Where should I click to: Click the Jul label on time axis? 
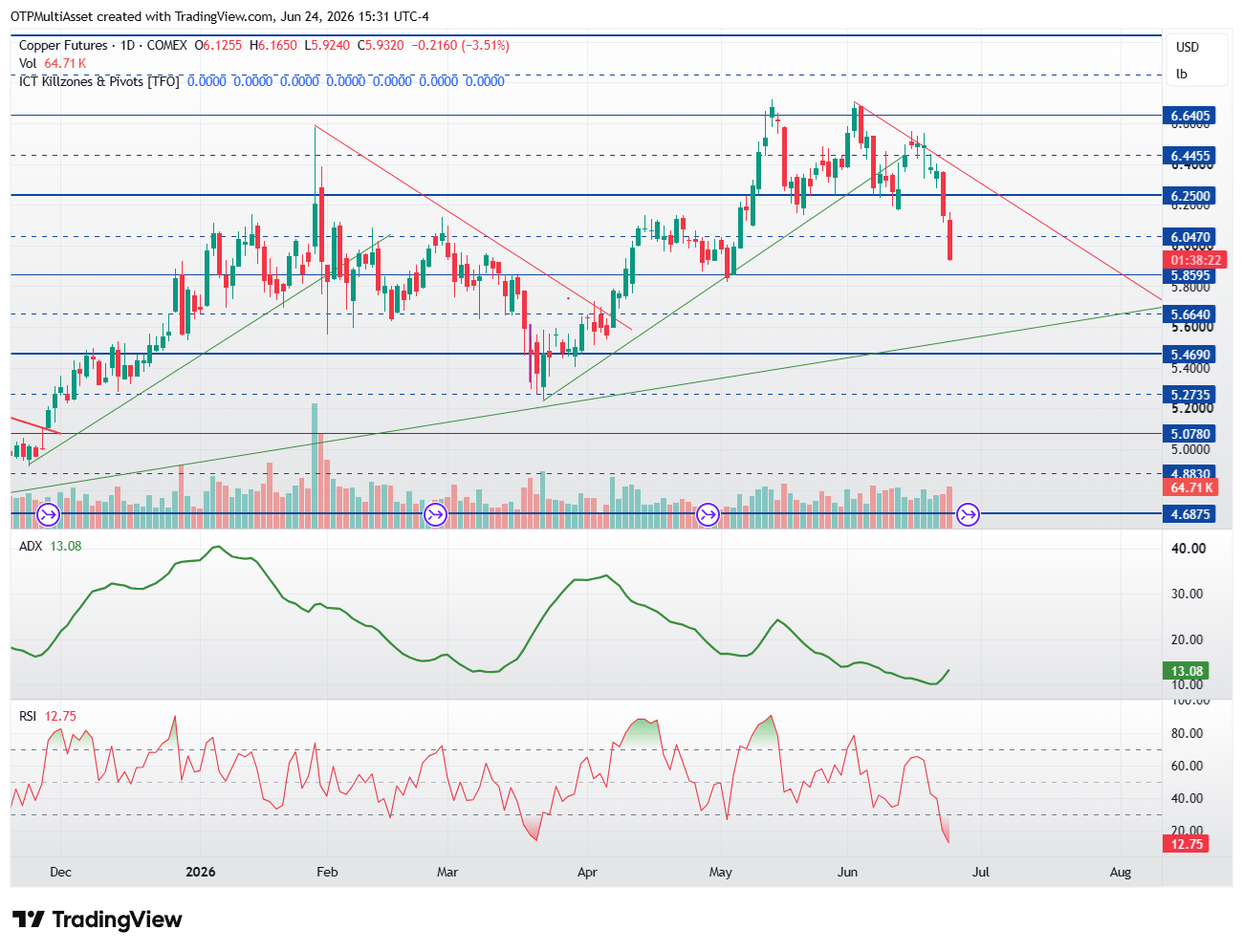[x=981, y=872]
